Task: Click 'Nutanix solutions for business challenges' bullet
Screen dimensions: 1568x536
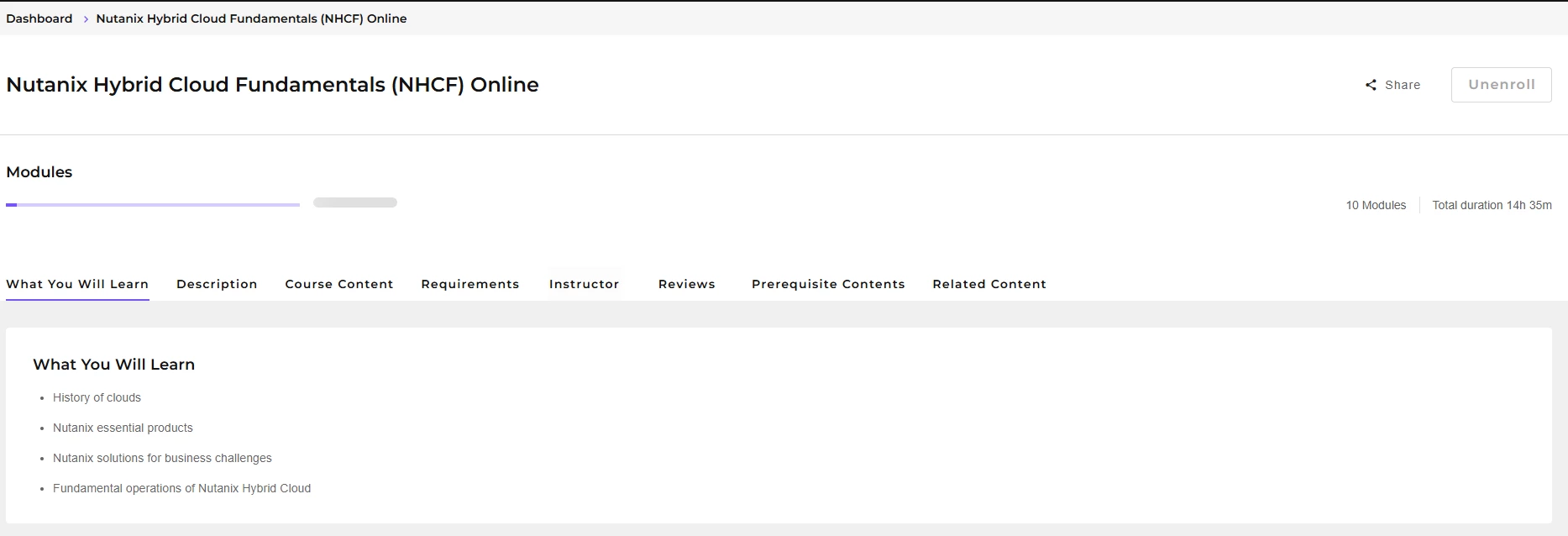Action: pos(162,458)
